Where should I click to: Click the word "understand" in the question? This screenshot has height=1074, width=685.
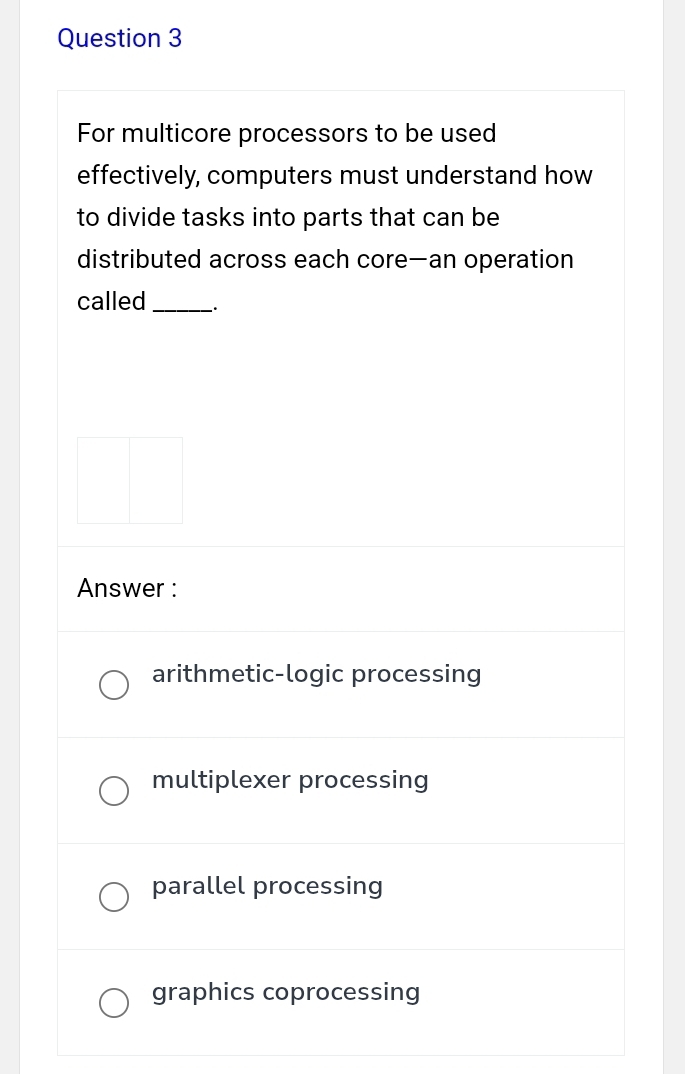tap(473, 175)
